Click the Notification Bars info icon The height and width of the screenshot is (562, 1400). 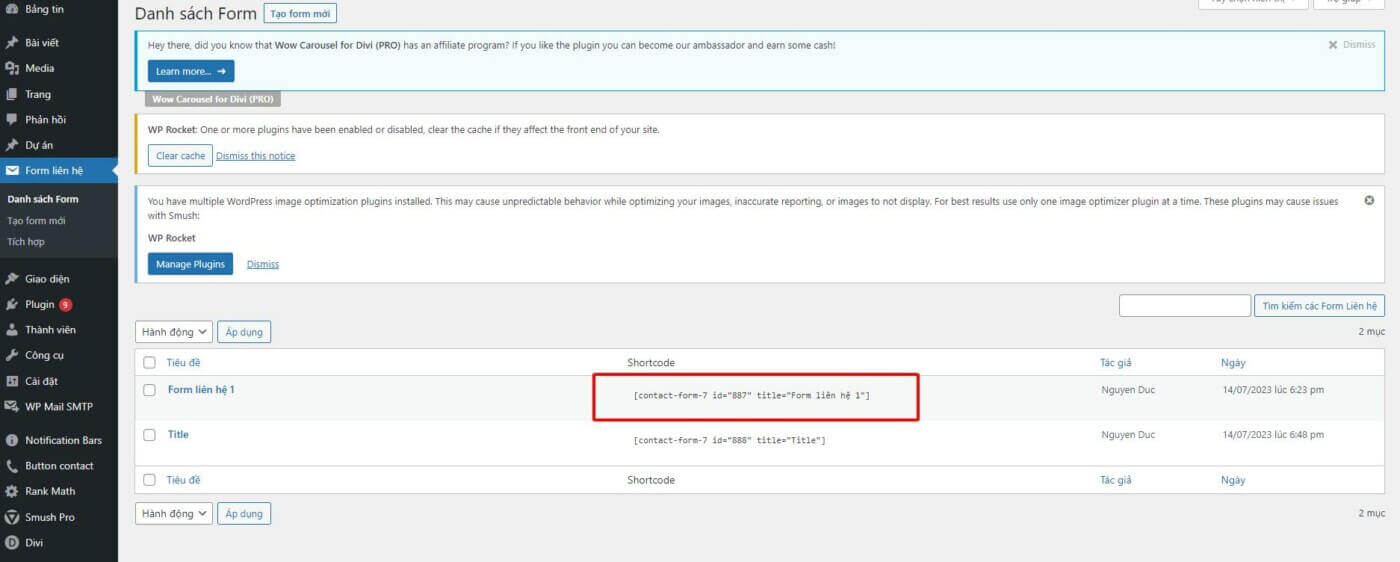coord(12,440)
